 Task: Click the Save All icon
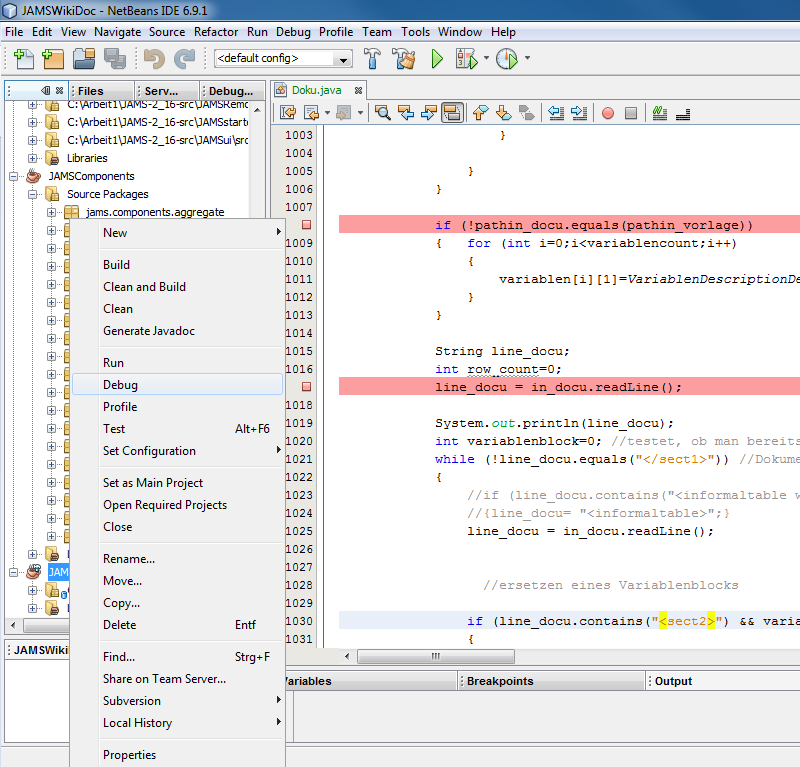coord(117,59)
